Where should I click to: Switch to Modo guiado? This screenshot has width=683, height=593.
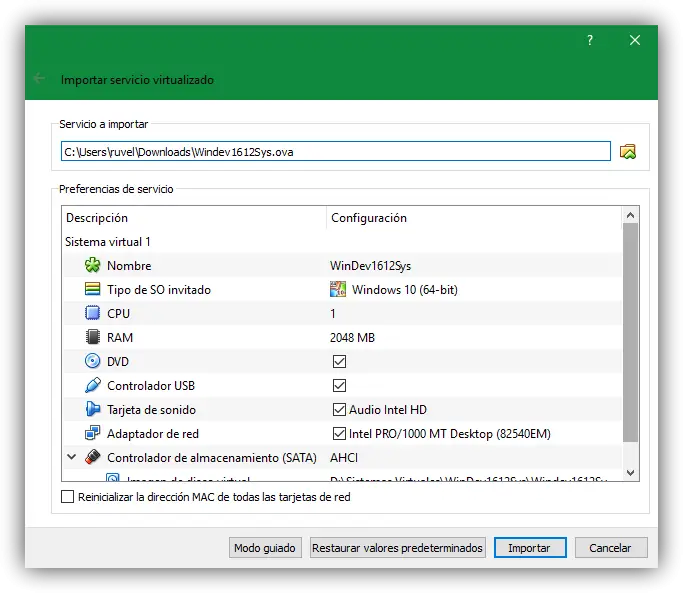click(x=264, y=548)
